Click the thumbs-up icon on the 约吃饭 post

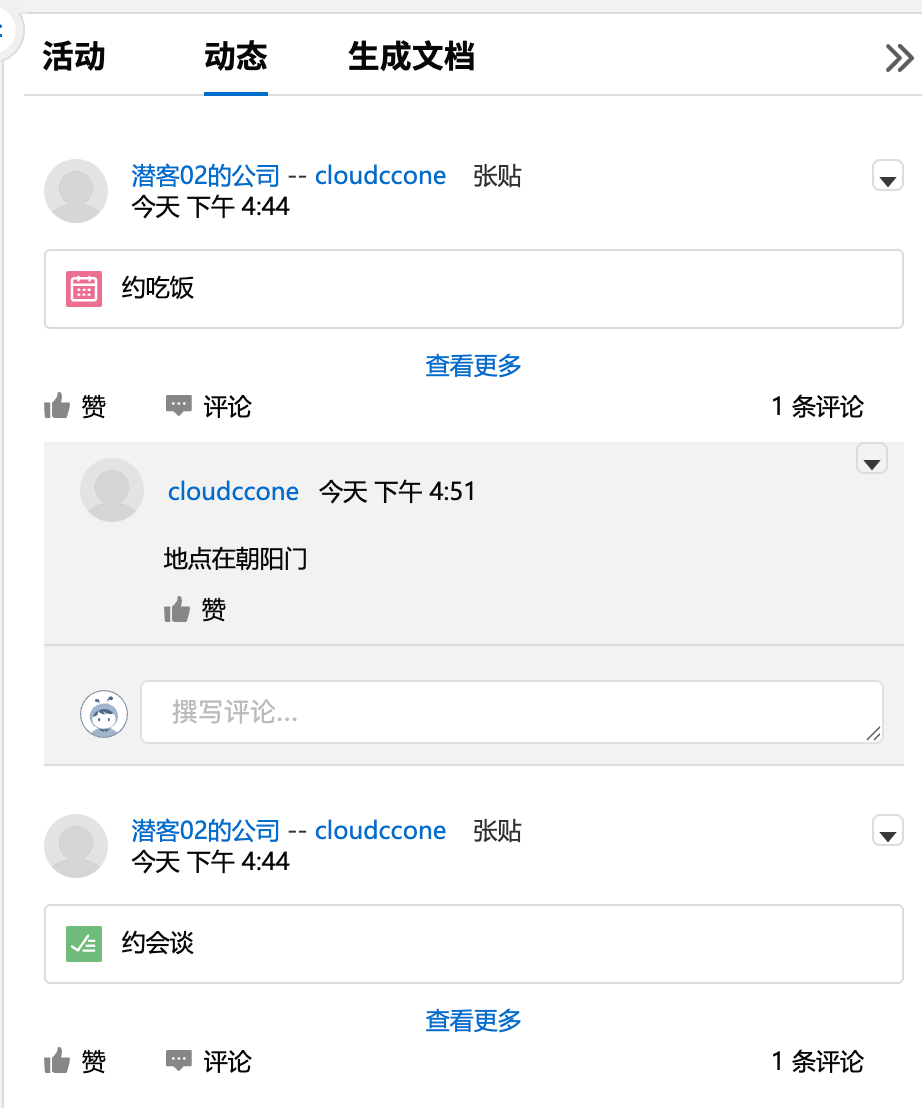pos(58,407)
